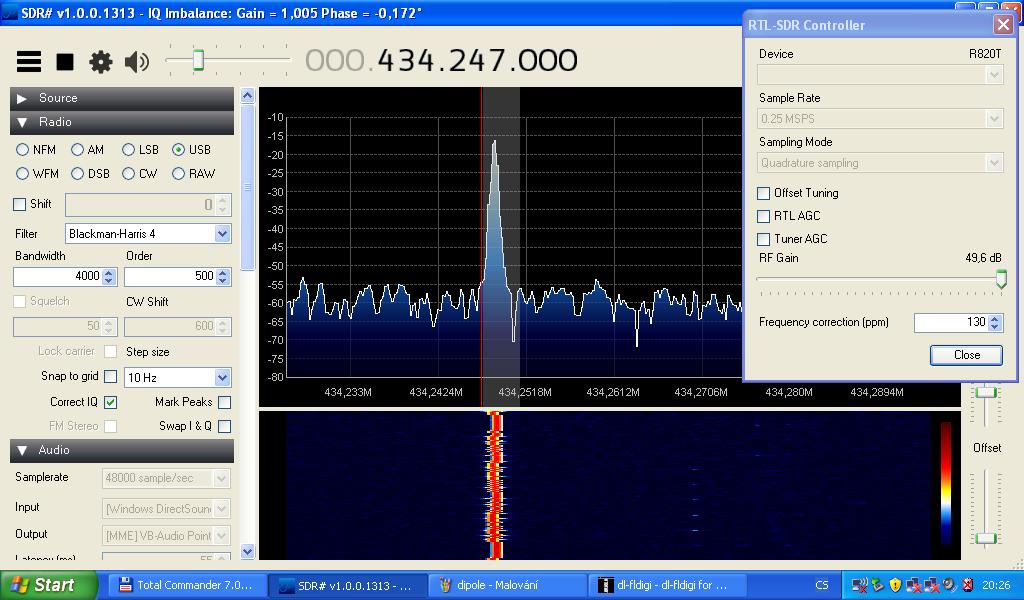Click the yellow security shield tray icon
Viewport: 1024px width, 600px height.
tap(895, 585)
